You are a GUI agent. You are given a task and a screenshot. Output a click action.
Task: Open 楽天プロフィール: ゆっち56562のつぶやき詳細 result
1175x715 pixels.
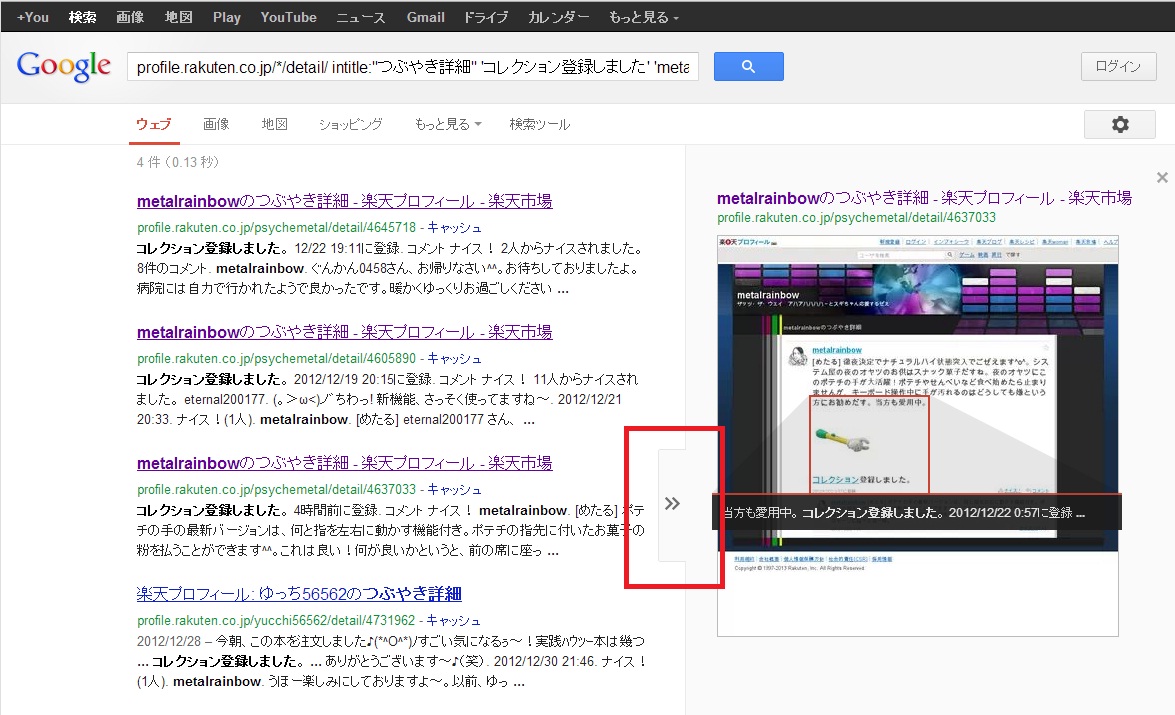(299, 594)
